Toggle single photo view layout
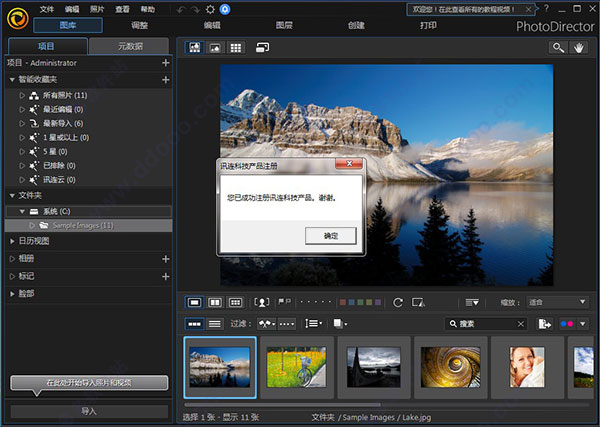 (194, 302)
